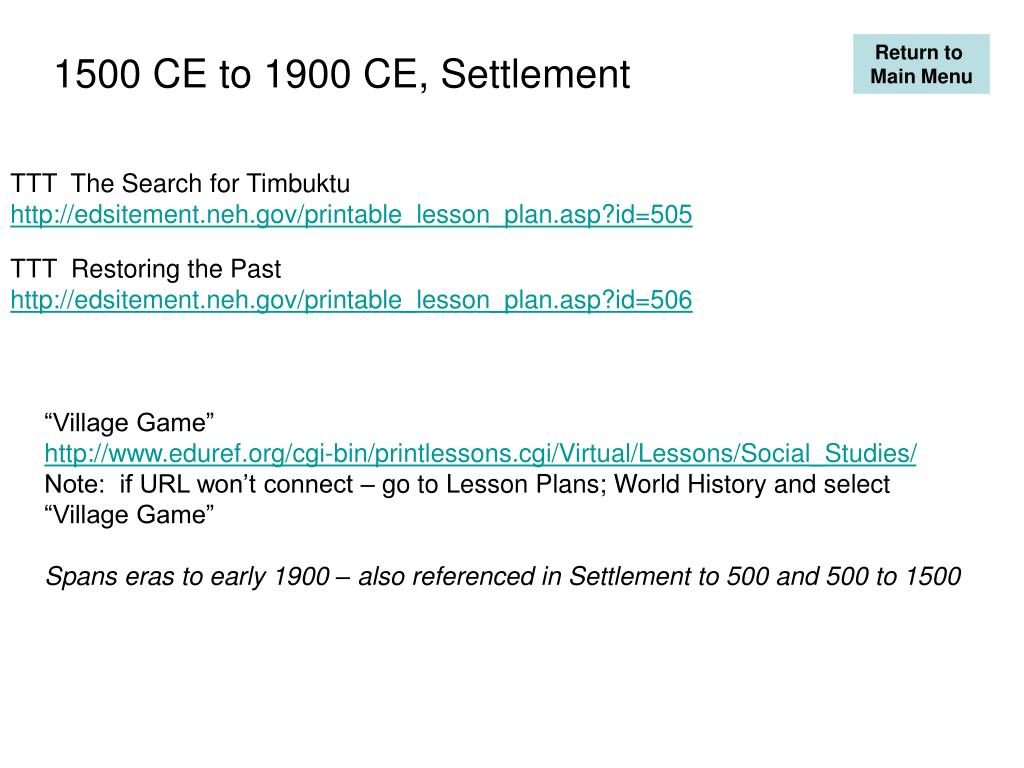1024x768 pixels.
Task: Click the TTT label before The Search
Action: (x=33, y=184)
